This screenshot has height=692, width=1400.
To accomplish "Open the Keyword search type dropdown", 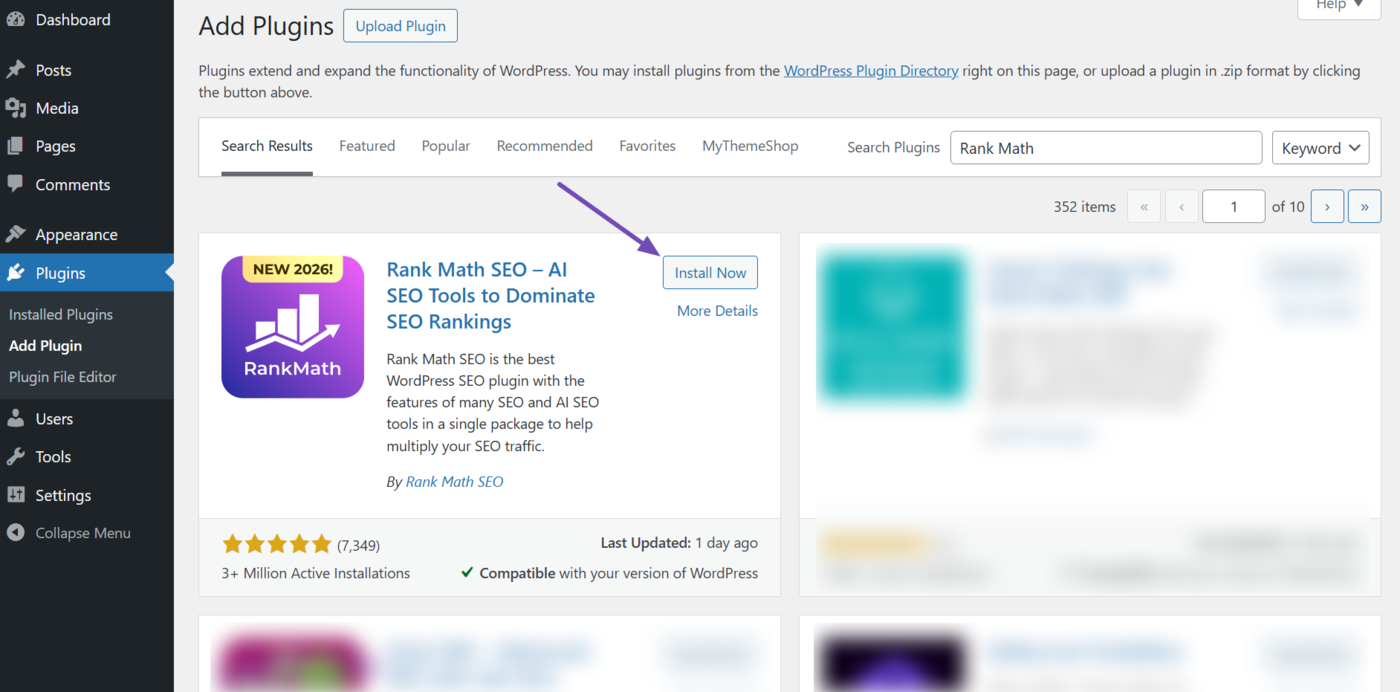I will [1320, 148].
